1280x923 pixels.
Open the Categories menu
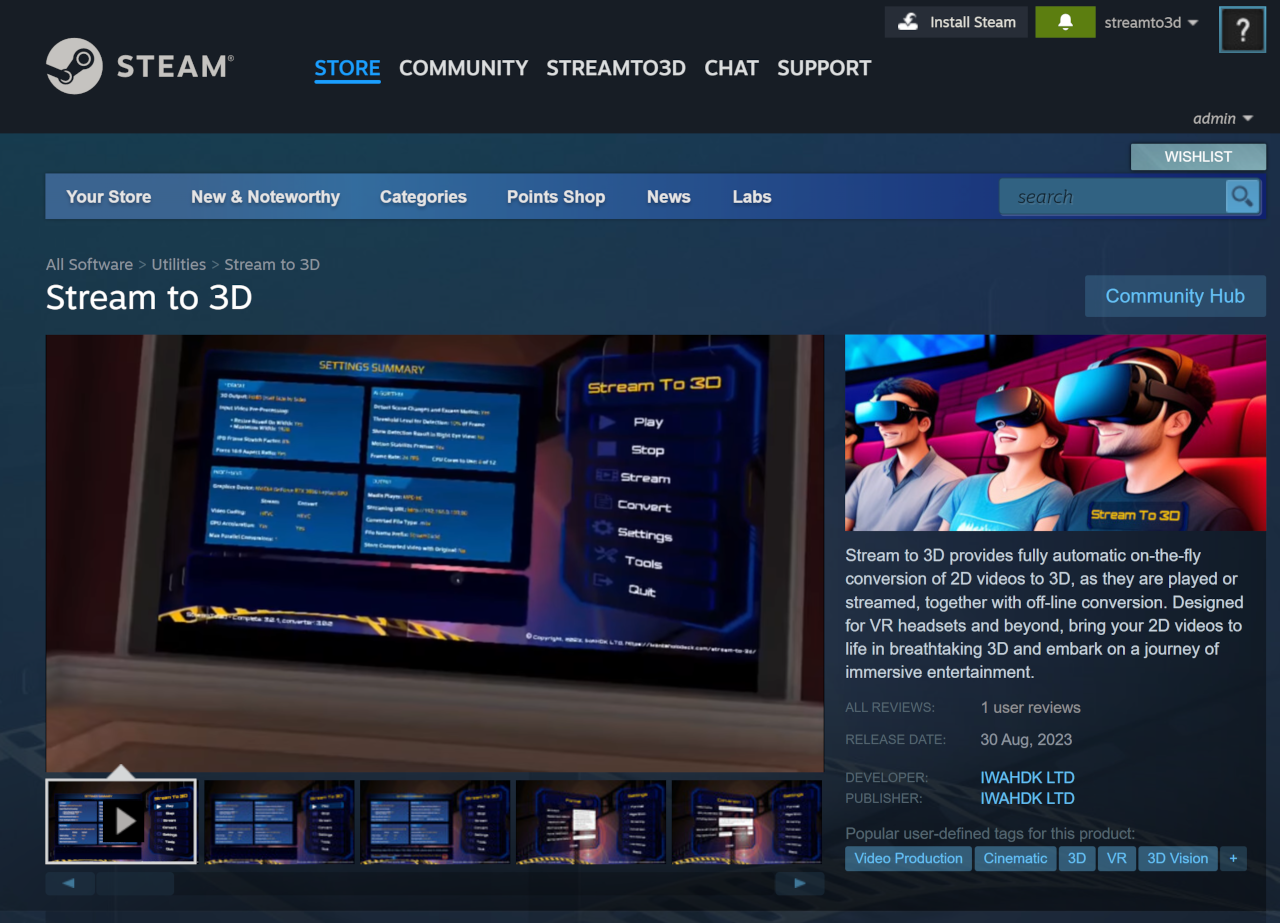point(423,196)
